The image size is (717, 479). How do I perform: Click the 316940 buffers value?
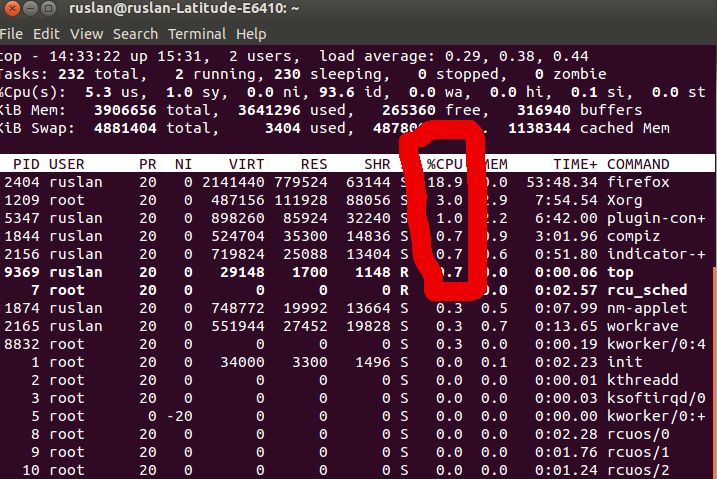coord(544,110)
